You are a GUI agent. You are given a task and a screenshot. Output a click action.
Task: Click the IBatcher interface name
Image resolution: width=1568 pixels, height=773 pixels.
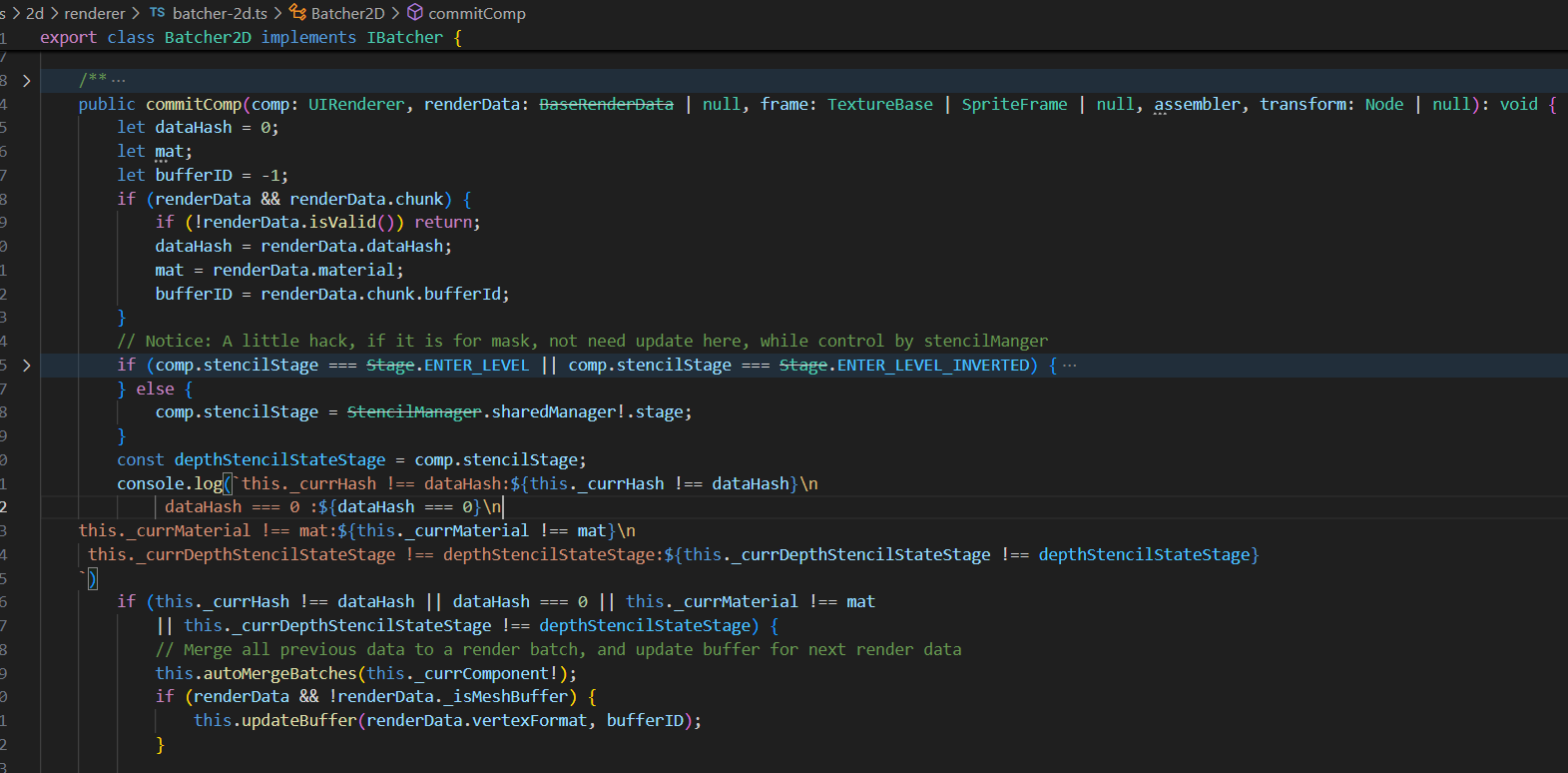click(404, 37)
